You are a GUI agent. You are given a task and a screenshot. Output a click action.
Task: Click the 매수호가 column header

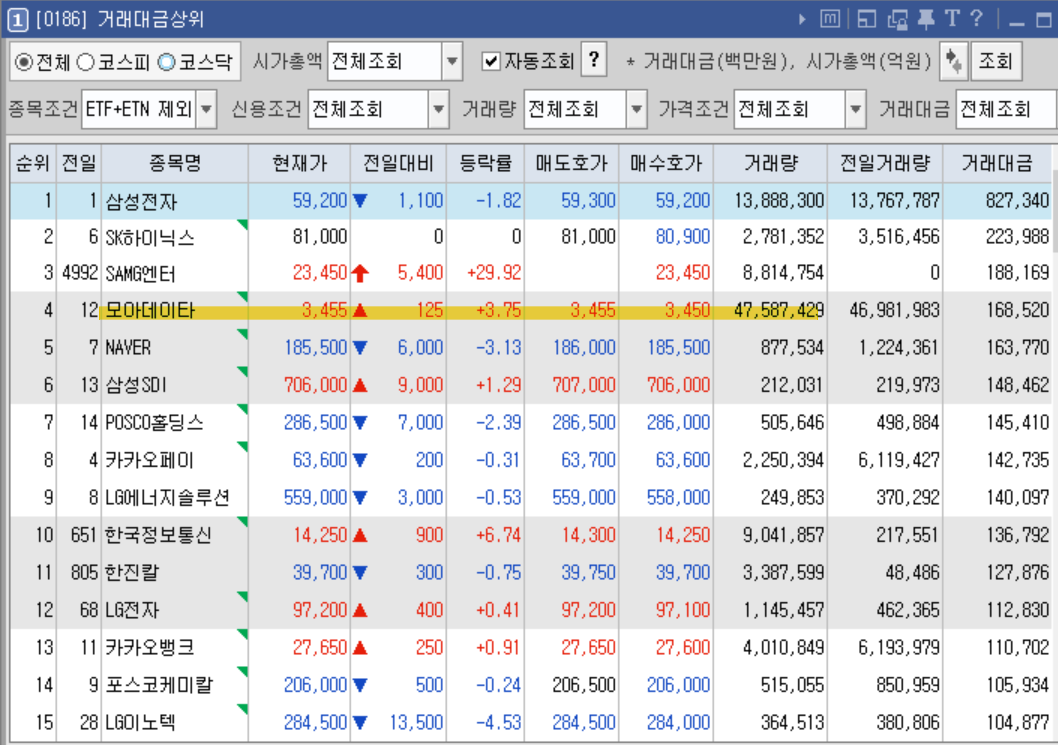tap(666, 163)
